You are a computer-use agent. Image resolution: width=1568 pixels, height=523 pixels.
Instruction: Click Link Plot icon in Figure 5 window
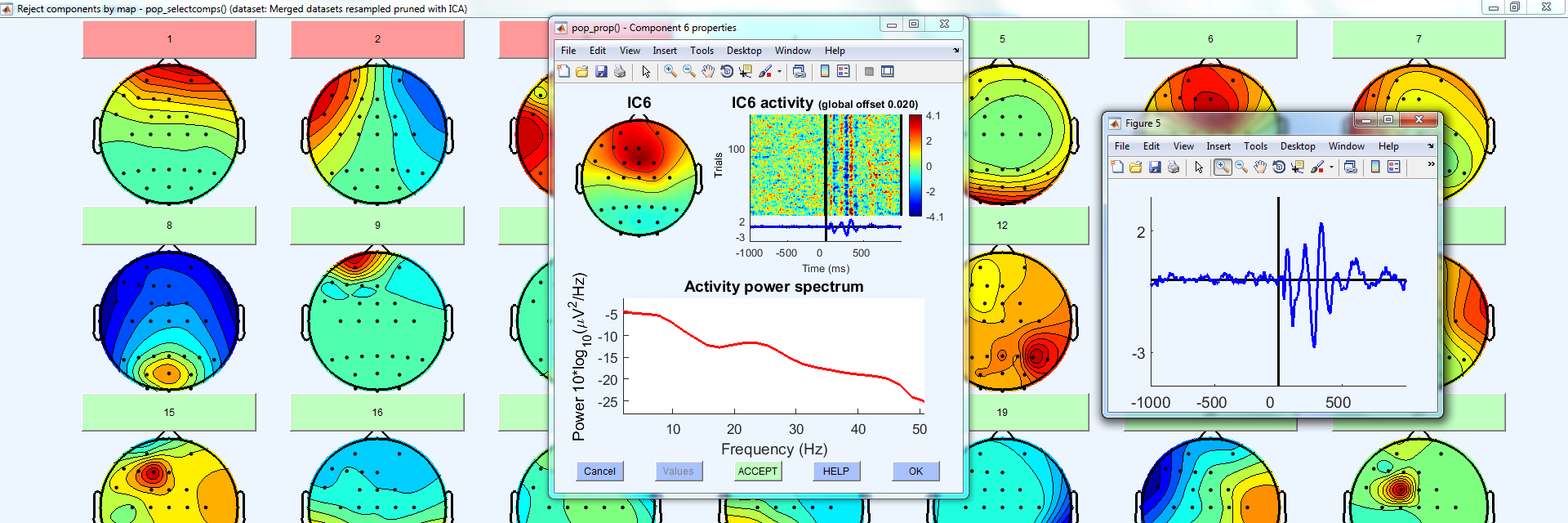point(1351,167)
